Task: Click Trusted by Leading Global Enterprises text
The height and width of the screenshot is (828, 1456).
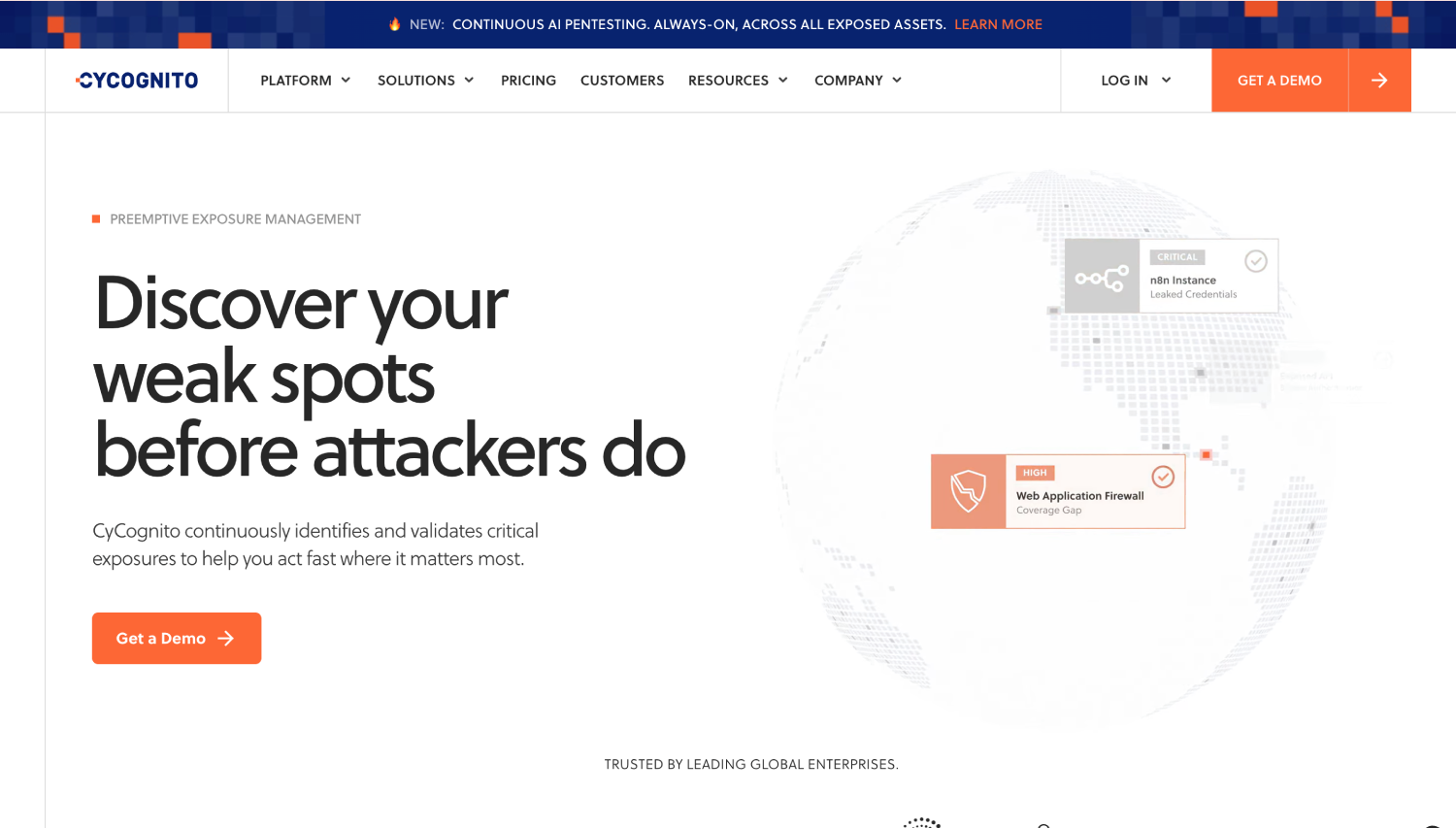Action: [x=751, y=765]
